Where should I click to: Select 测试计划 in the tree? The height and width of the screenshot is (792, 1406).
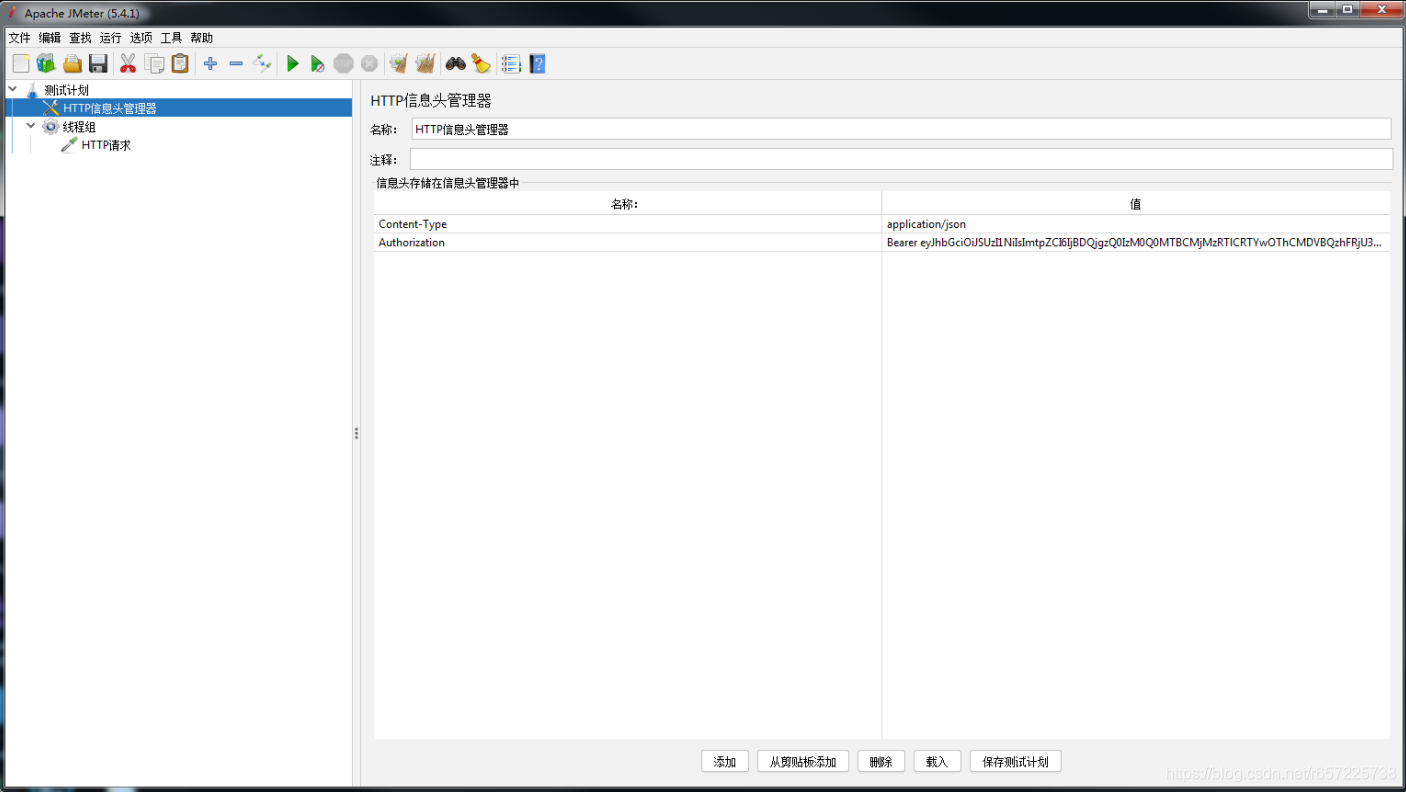[x=66, y=90]
